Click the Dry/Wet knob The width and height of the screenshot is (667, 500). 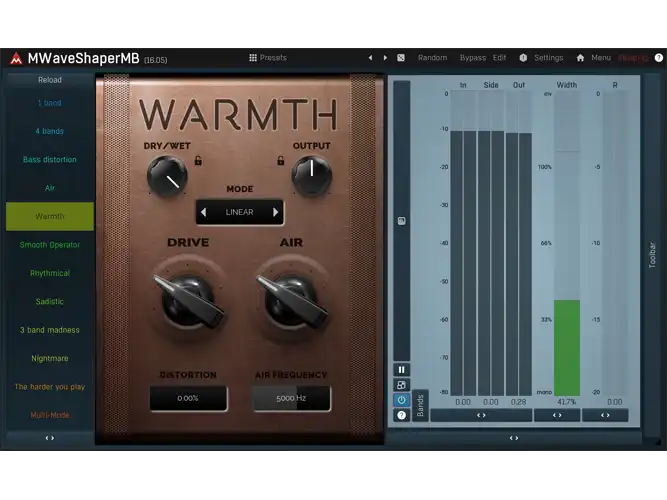(x=167, y=176)
